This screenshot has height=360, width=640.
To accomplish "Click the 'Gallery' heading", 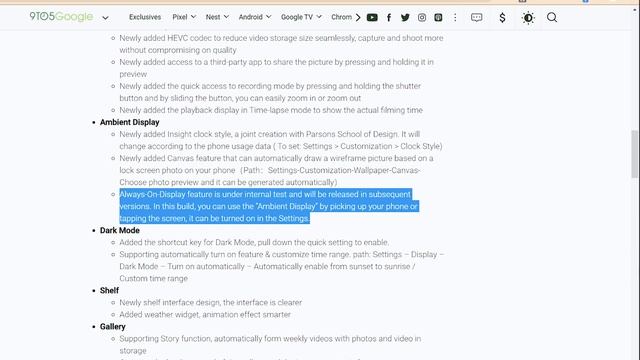I will click(113, 327).
